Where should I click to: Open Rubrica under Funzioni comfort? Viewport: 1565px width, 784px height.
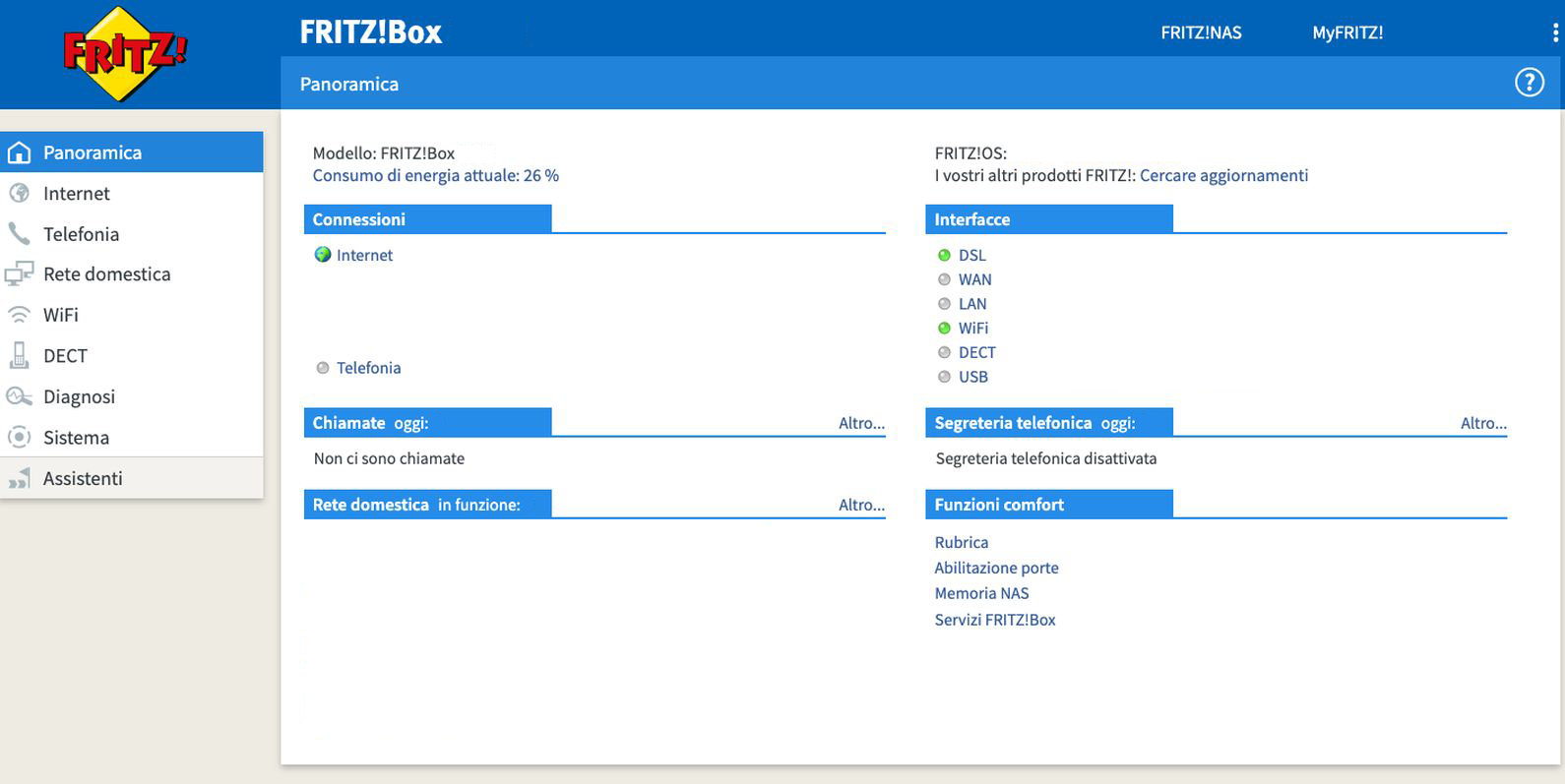962,542
